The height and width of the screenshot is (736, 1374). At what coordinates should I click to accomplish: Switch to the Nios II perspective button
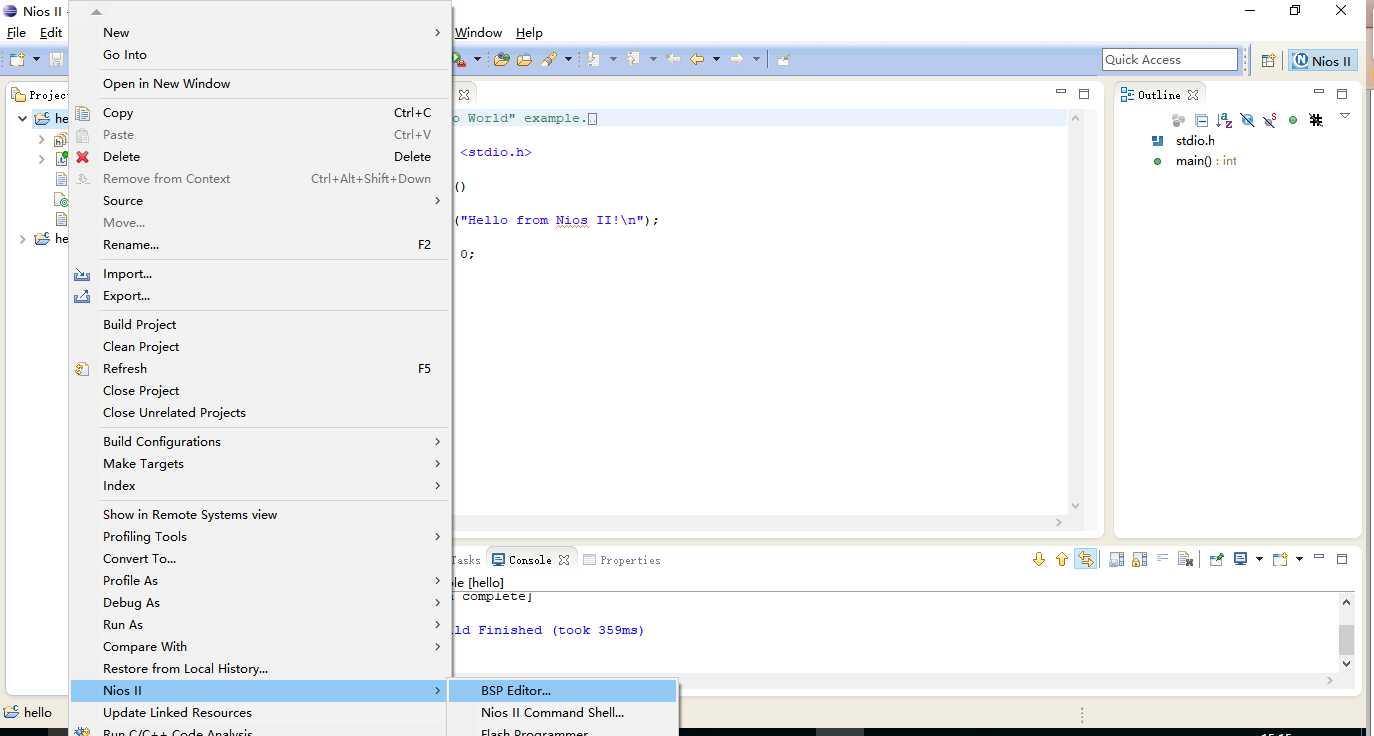point(1322,60)
